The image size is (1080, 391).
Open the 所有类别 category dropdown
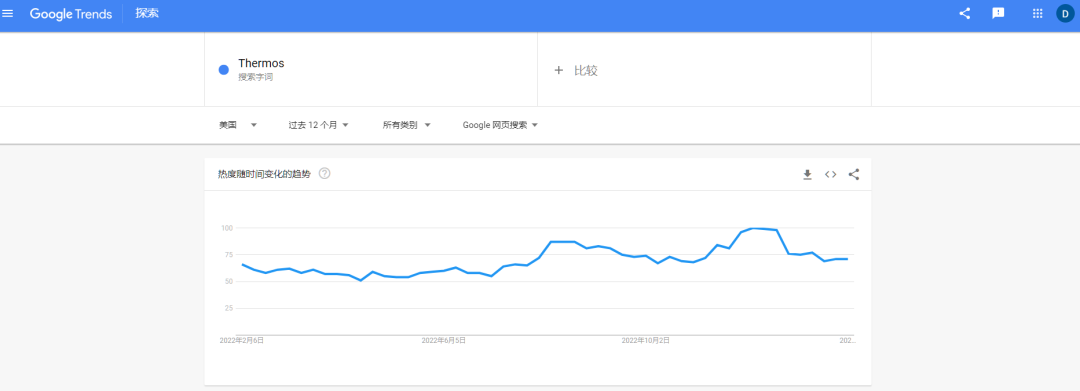tap(406, 125)
